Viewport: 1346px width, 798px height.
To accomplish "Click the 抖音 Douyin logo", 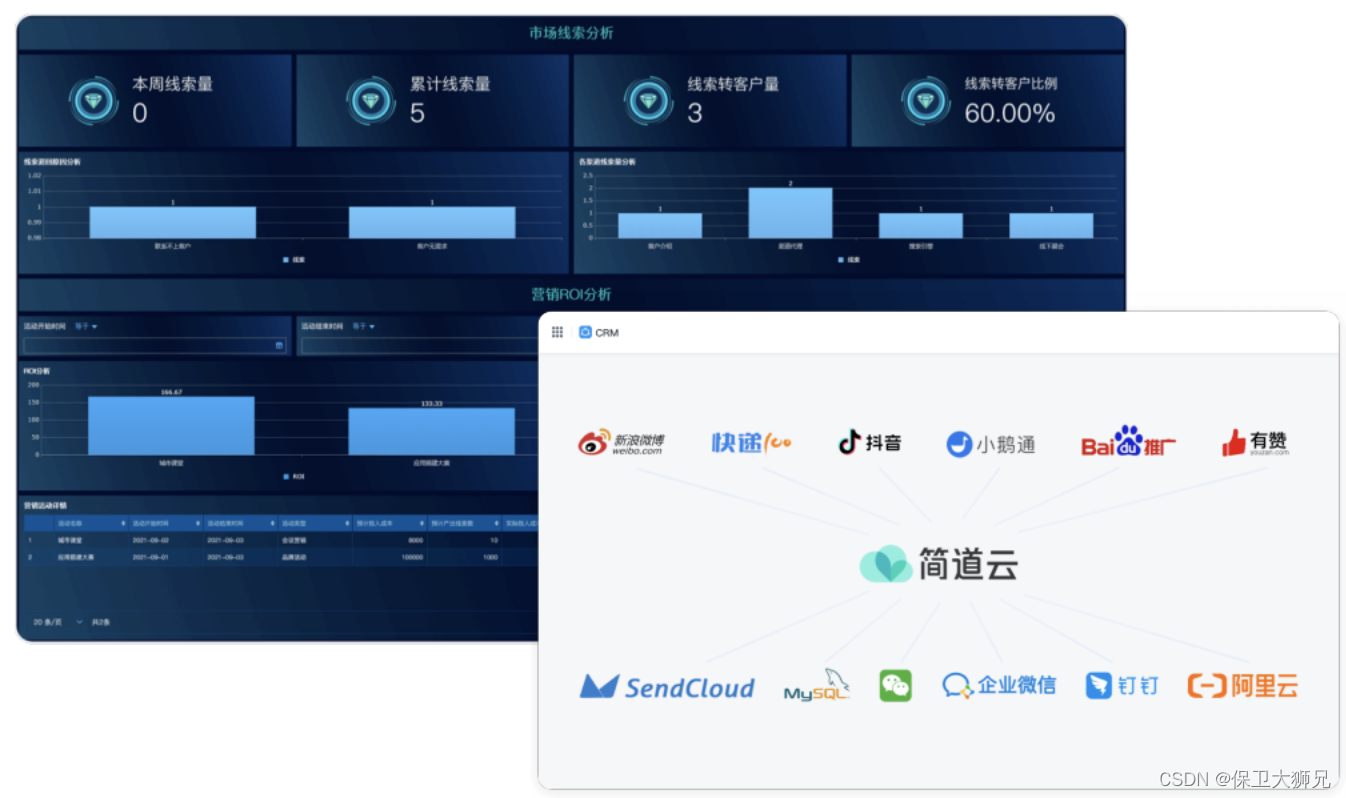I will [x=869, y=441].
